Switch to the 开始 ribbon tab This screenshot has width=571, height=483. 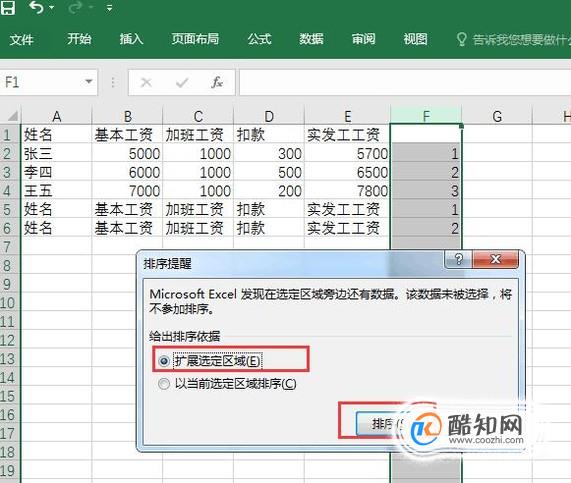click(x=79, y=39)
